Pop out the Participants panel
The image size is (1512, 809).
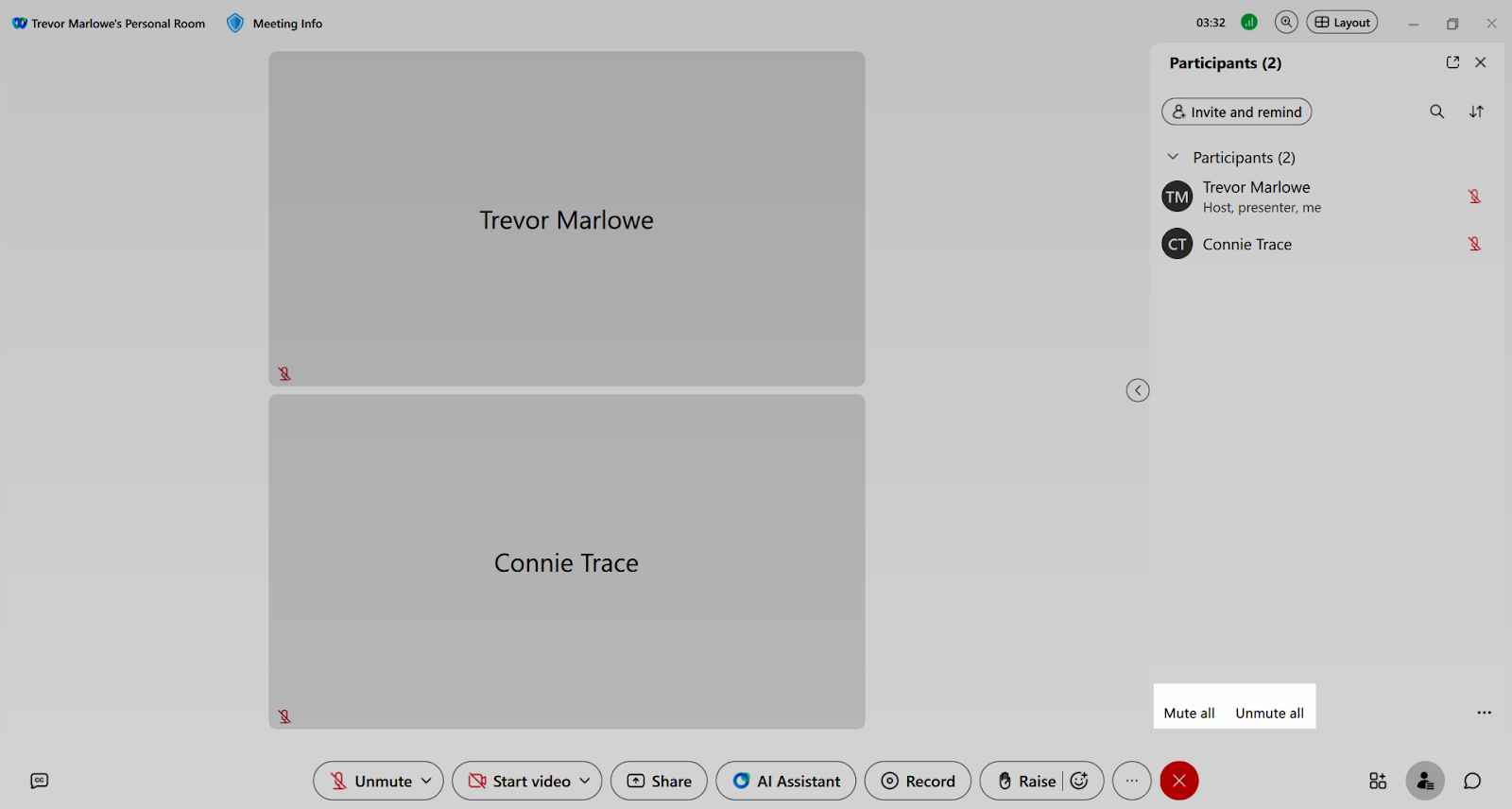[x=1452, y=62]
